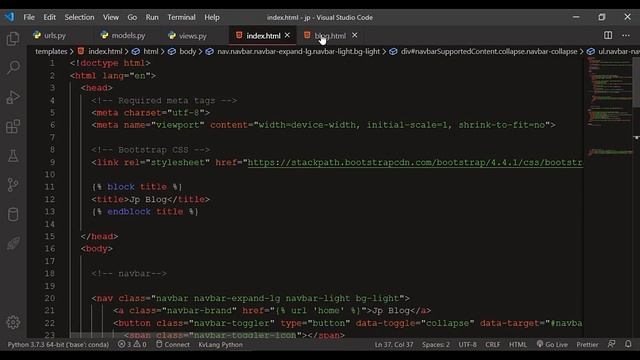640x360 pixels.
Task: Open the View menu
Action: [111, 17]
